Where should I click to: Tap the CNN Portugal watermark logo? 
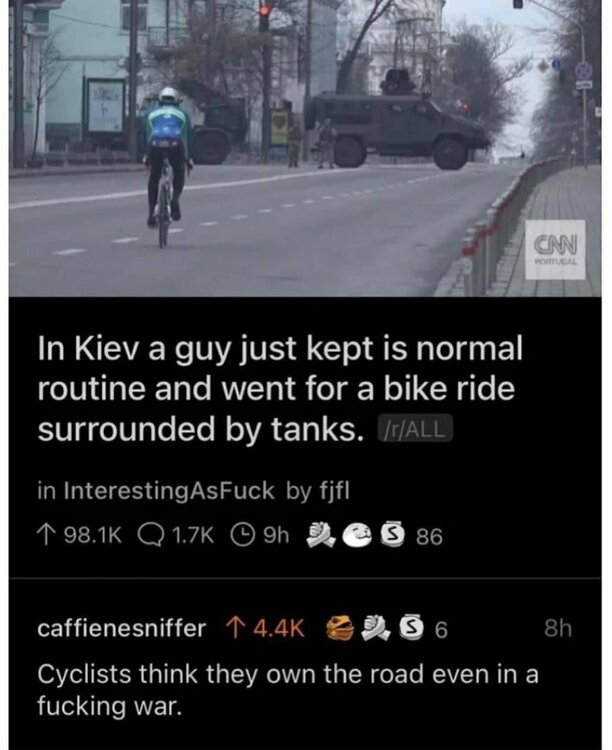click(x=555, y=250)
